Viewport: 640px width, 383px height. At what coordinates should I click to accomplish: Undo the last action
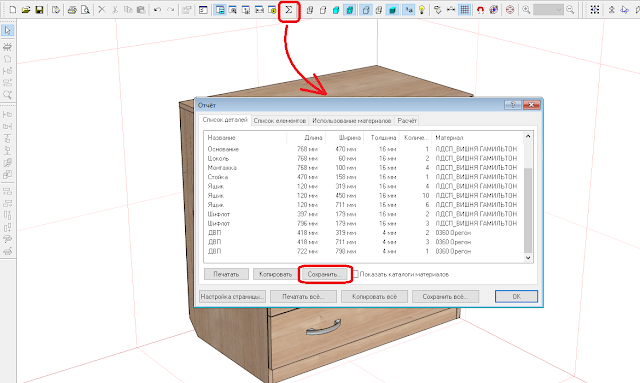157,9
